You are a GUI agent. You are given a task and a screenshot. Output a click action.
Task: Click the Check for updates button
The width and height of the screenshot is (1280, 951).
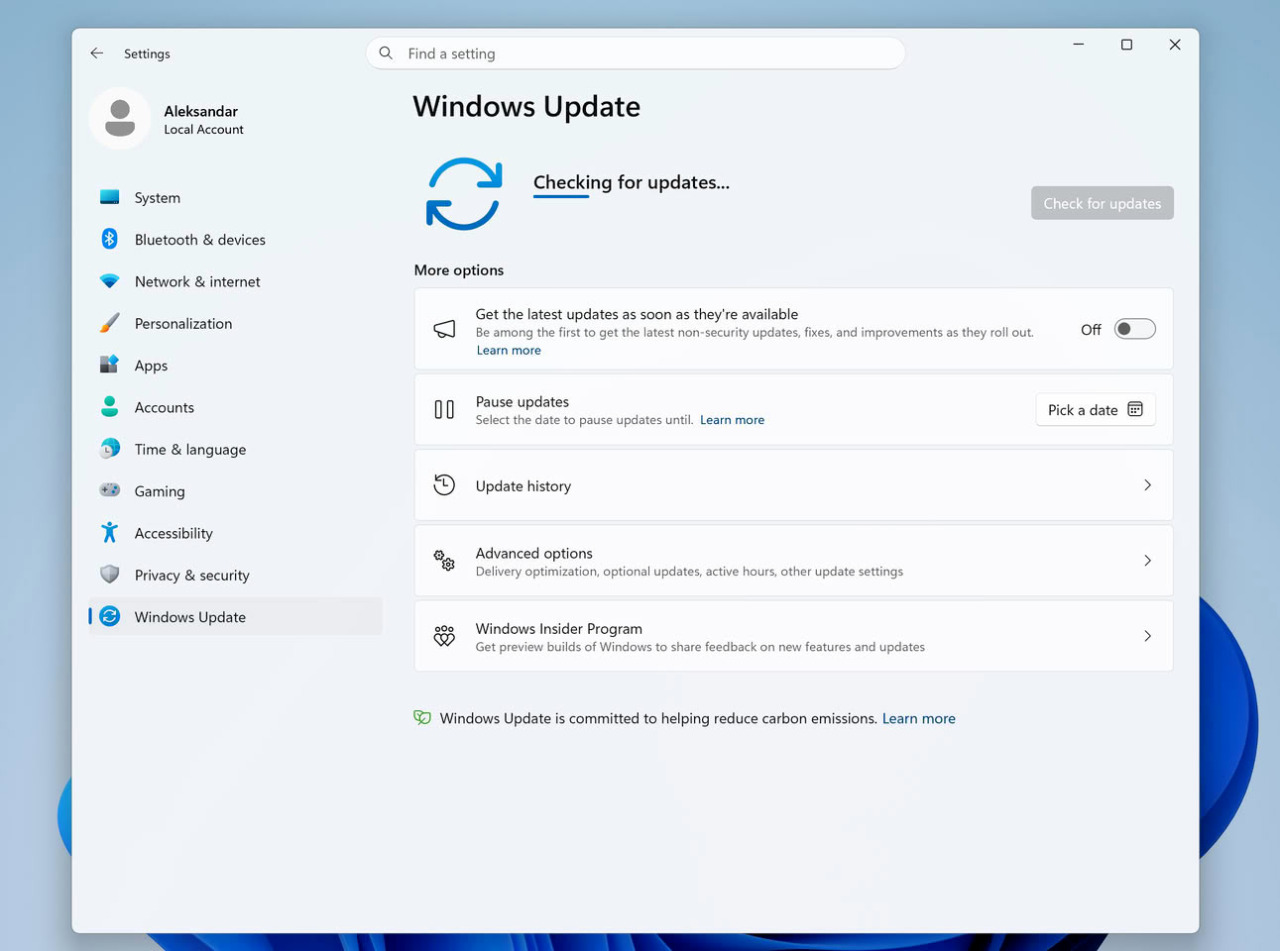pyautogui.click(x=1102, y=203)
